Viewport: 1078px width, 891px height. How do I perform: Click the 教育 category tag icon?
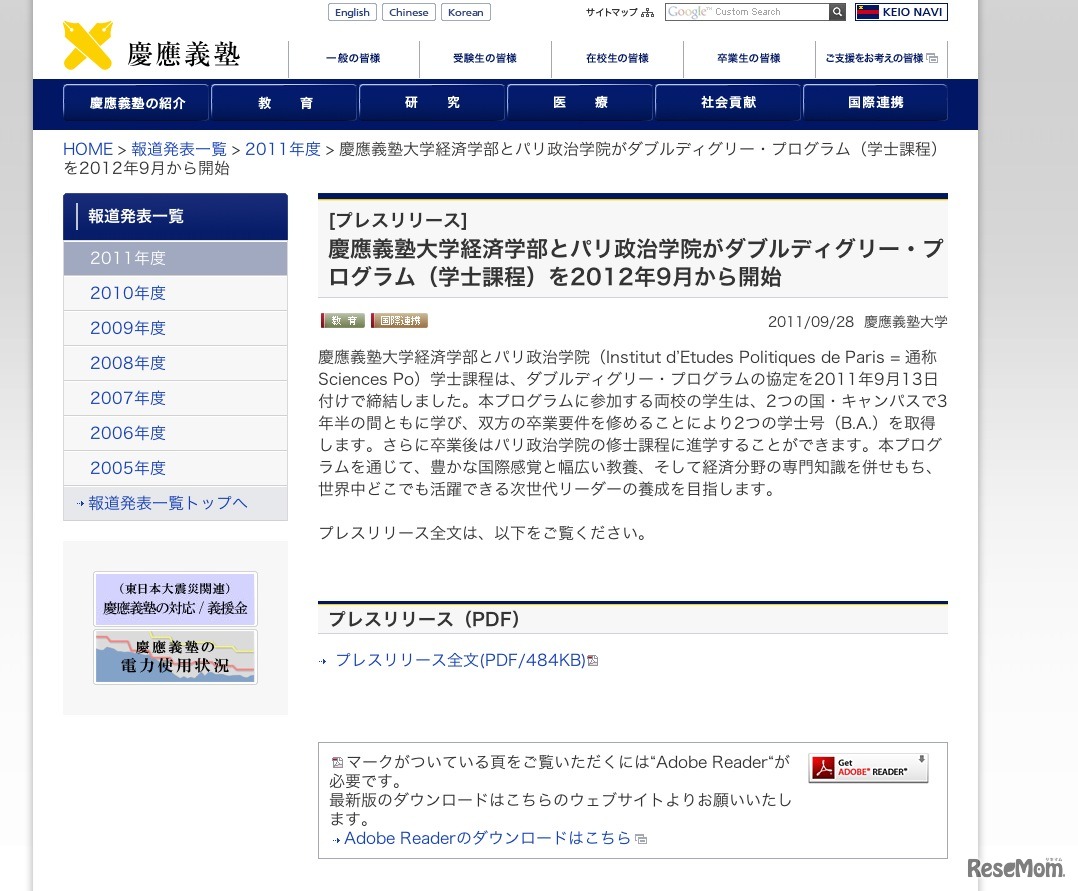[x=342, y=320]
